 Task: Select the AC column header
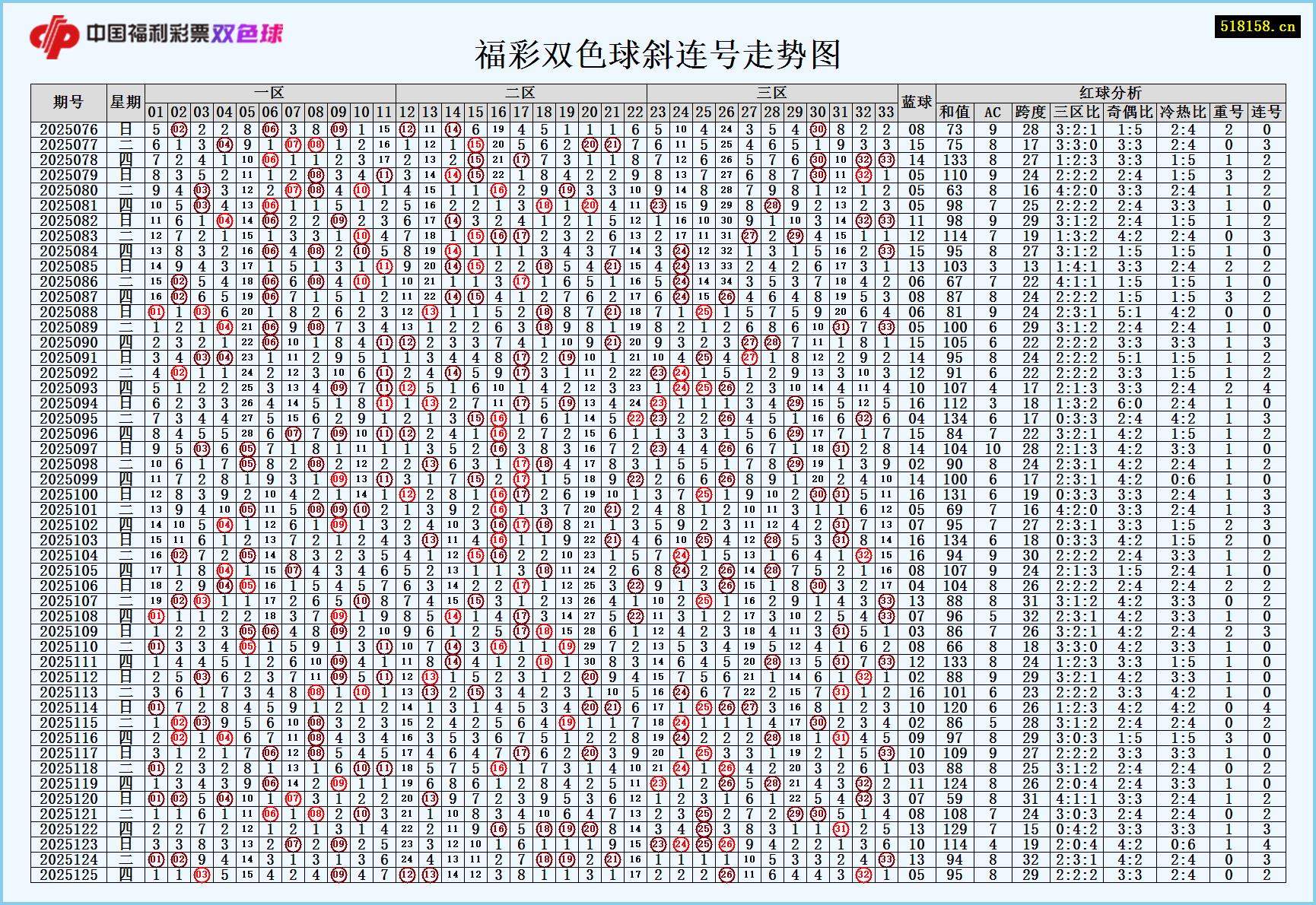(993, 111)
